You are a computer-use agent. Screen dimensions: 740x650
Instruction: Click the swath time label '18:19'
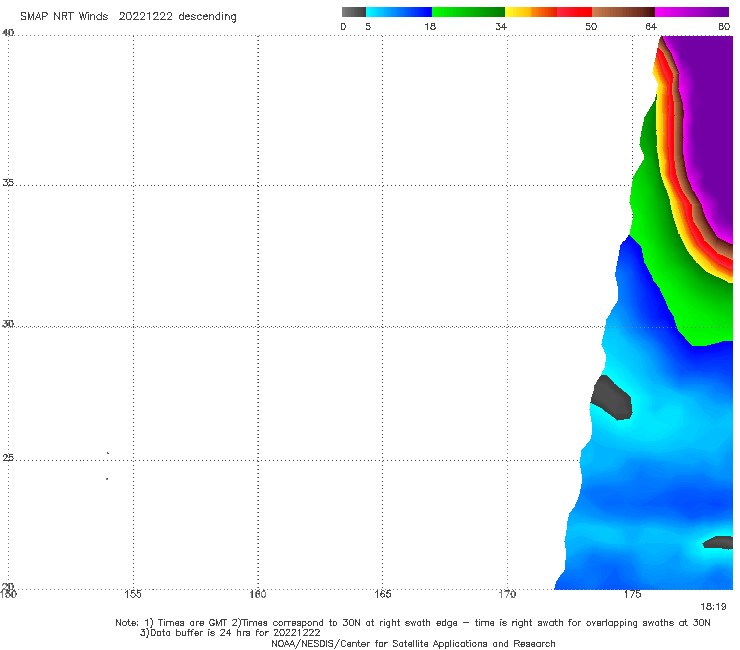[713, 607]
